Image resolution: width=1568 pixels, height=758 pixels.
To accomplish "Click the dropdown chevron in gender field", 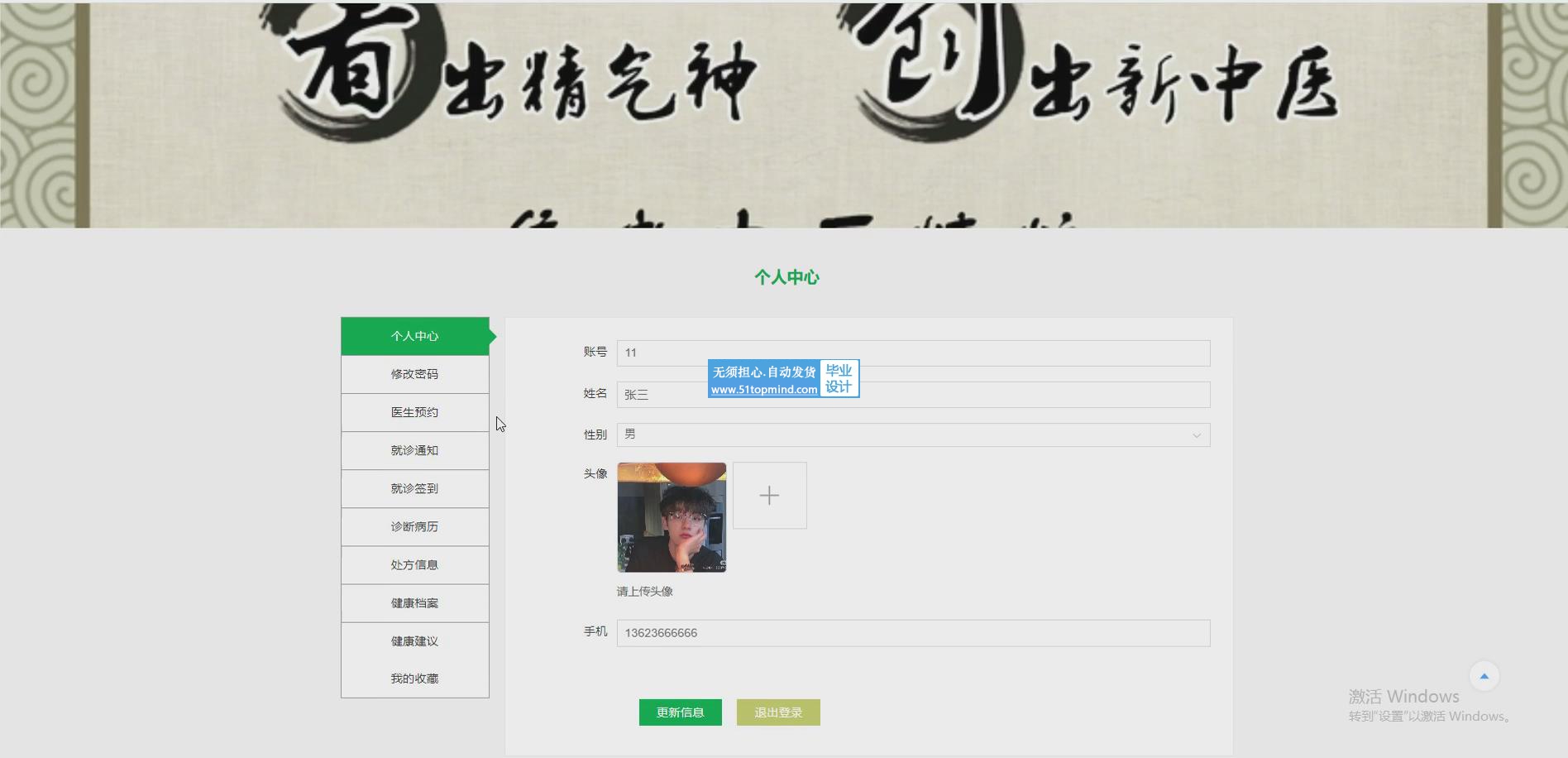I will 1196,435.
